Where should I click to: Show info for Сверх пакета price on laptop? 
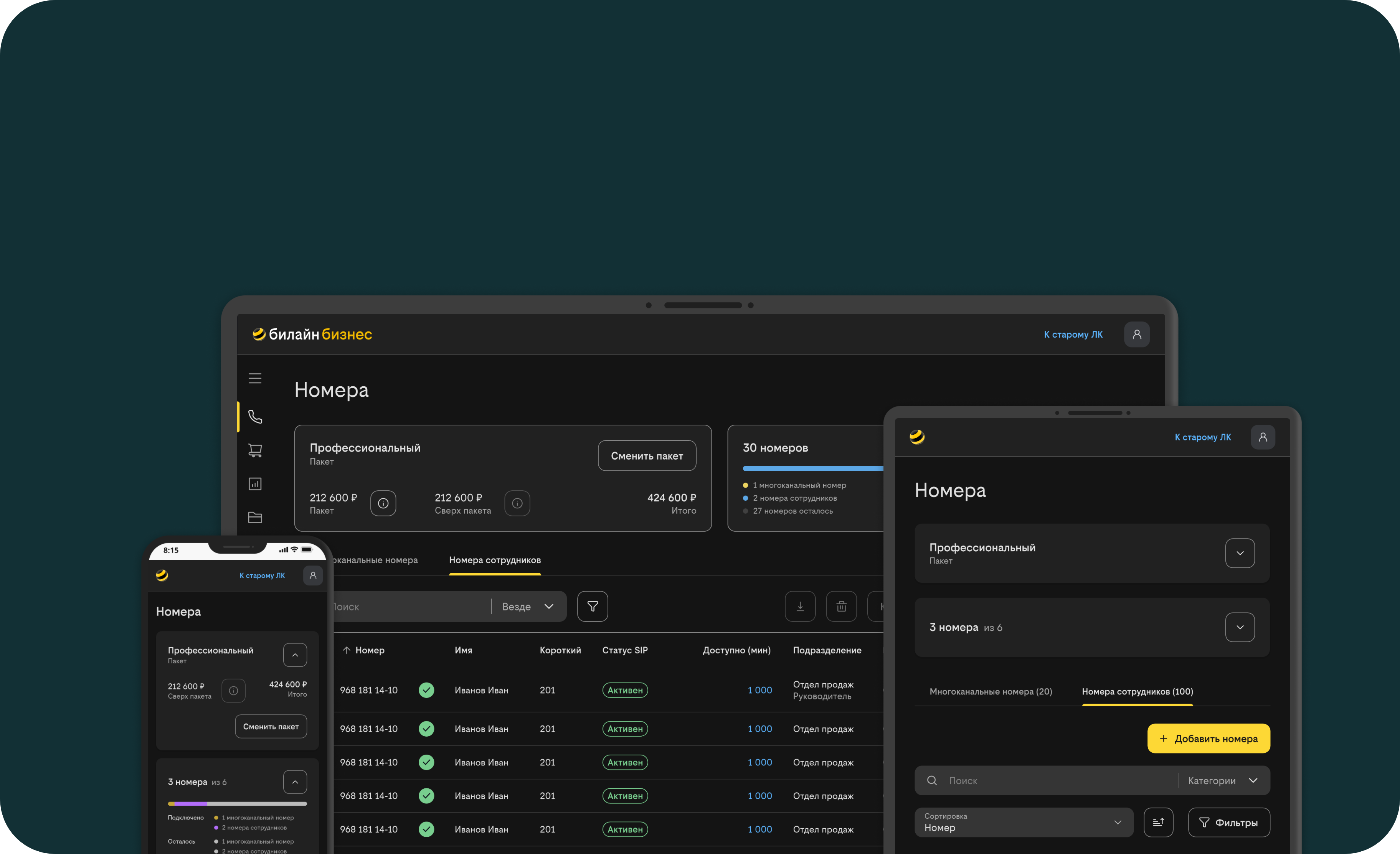pos(517,503)
